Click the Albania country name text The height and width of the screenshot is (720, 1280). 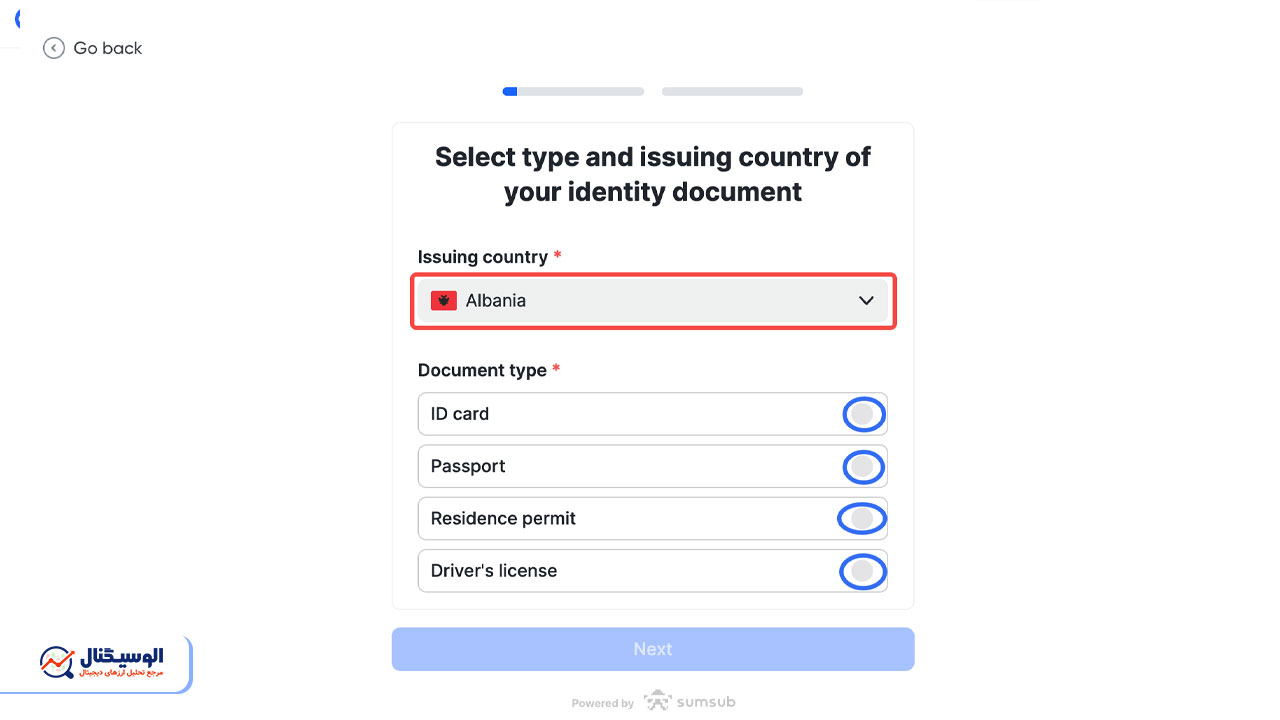496,300
